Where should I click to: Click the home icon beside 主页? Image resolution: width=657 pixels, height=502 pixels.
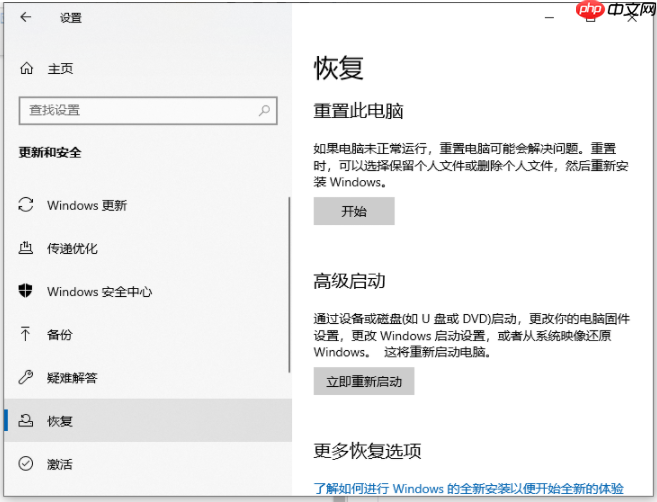[x=26, y=68]
